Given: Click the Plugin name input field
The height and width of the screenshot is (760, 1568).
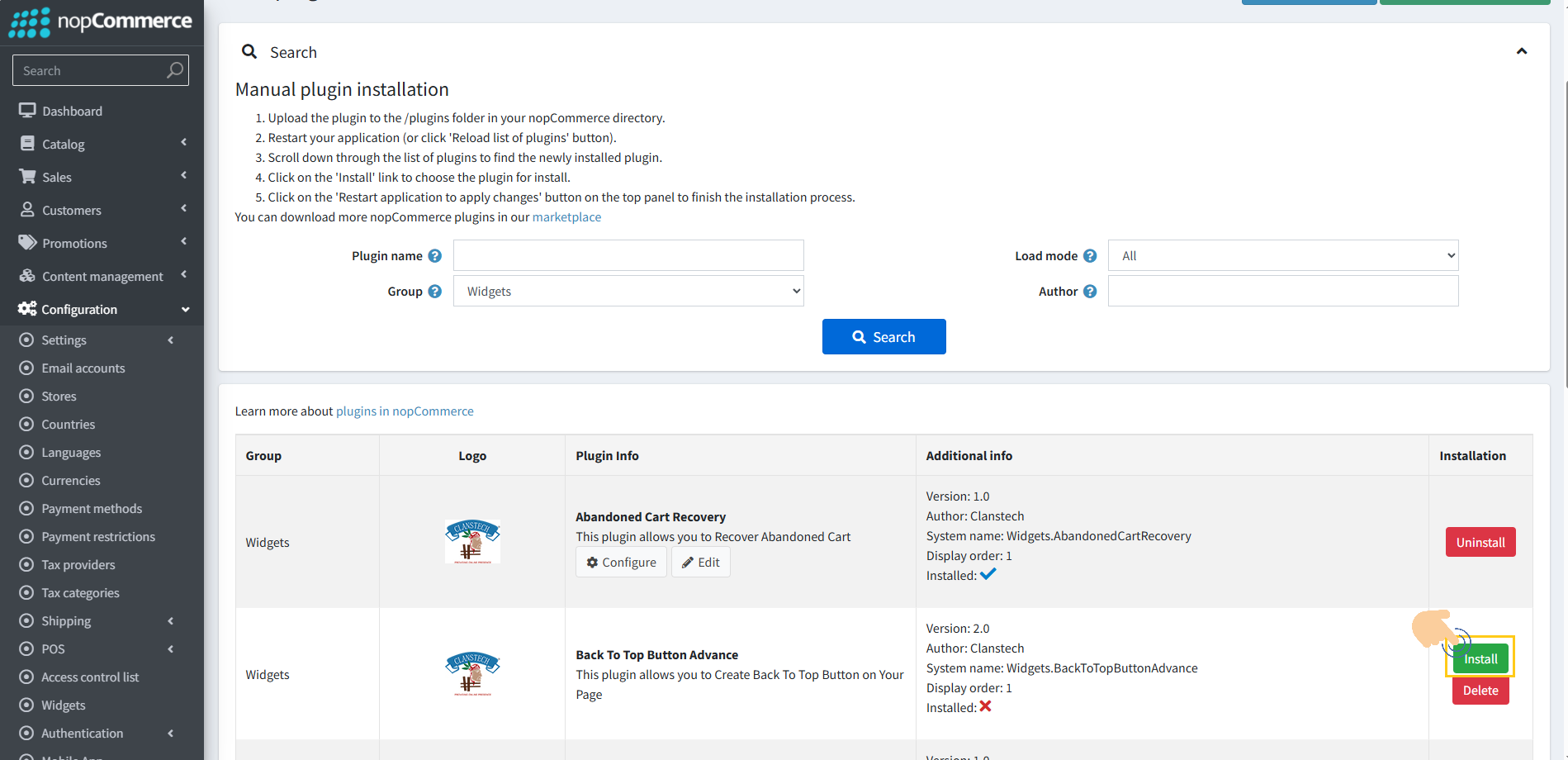Looking at the screenshot, I should point(628,255).
